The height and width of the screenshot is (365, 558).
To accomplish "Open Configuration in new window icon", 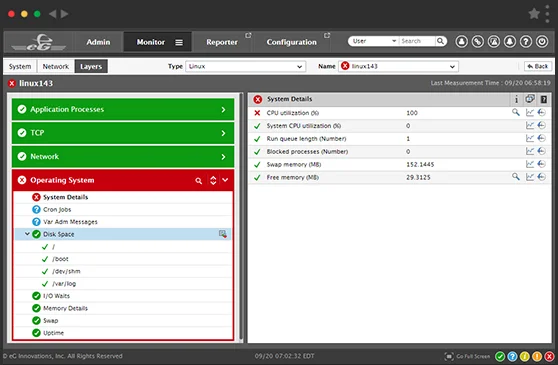I will 327,35.
